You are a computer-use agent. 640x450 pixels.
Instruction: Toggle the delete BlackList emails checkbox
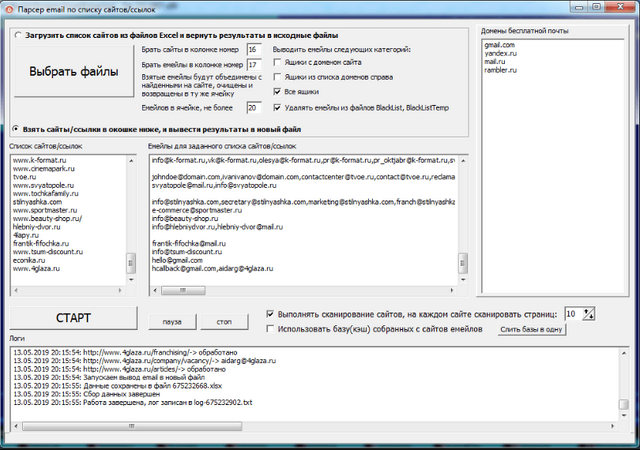[279, 105]
